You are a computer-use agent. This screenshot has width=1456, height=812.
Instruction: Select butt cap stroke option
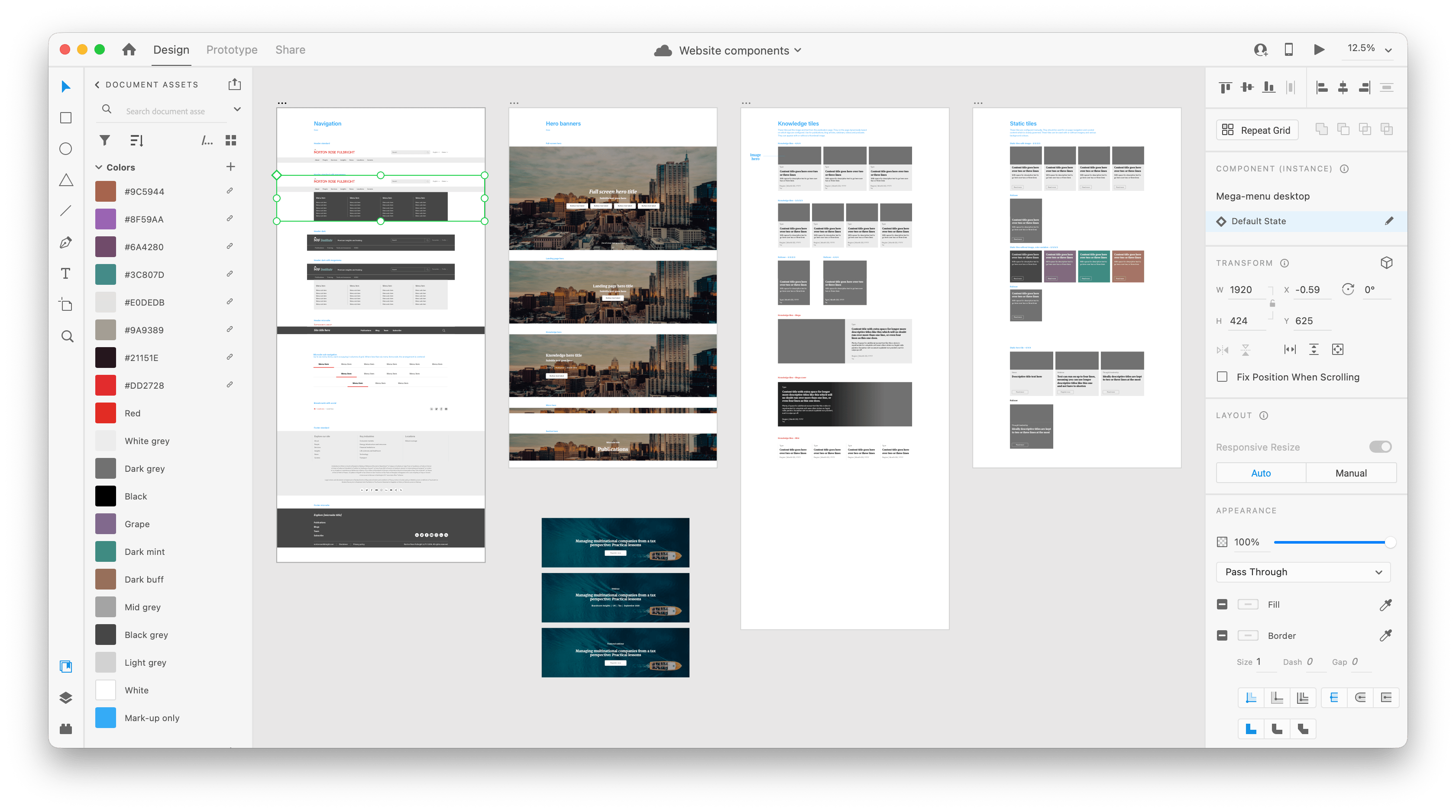pos(1334,698)
